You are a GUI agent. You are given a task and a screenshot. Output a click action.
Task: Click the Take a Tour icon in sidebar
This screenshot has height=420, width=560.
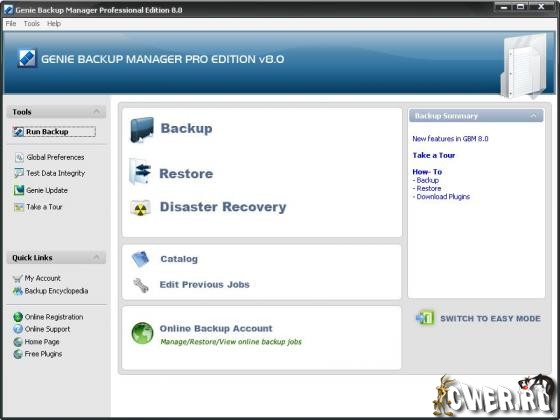(x=19, y=207)
